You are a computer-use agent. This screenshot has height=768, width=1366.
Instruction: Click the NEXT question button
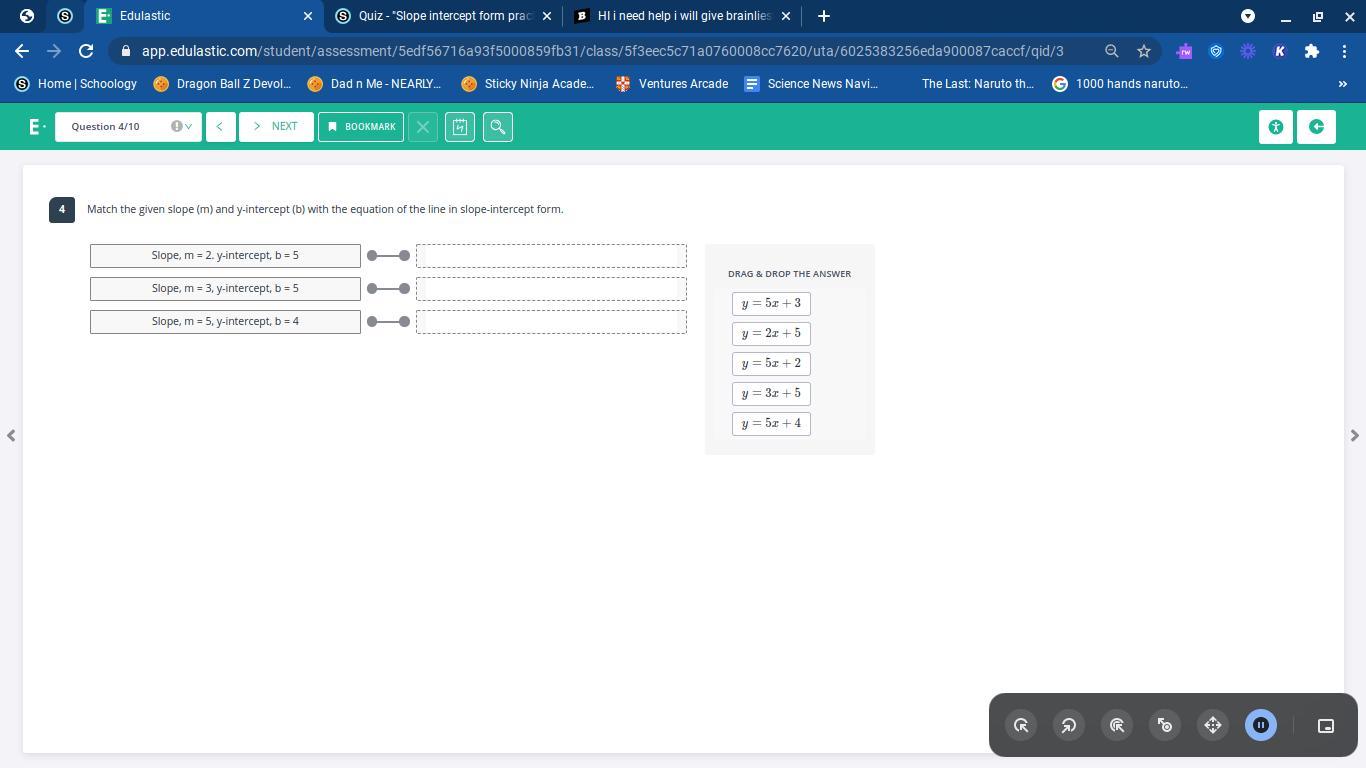point(276,127)
